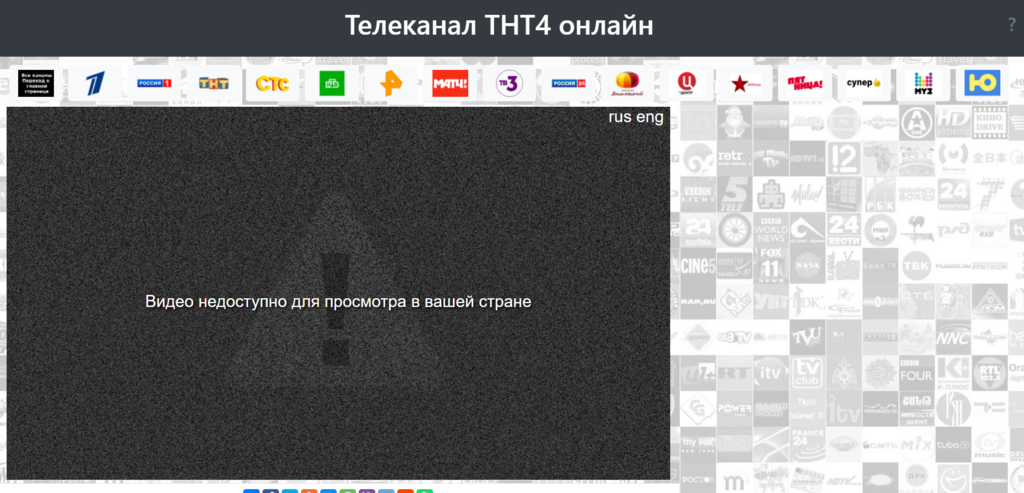Image resolution: width=1024 pixels, height=493 pixels.
Task: Open the question mark help icon
Action: coord(1012,25)
